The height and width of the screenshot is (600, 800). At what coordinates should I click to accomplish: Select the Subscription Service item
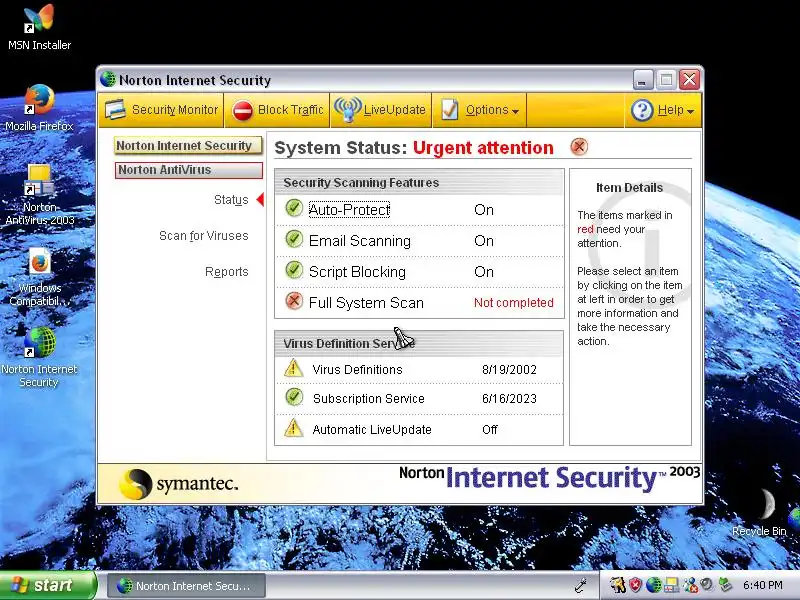(368, 398)
